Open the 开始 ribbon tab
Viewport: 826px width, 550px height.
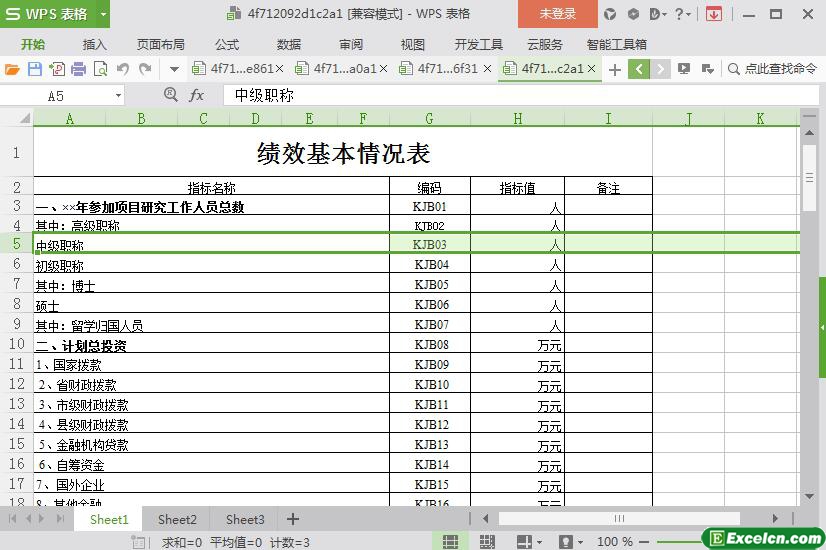[33, 45]
